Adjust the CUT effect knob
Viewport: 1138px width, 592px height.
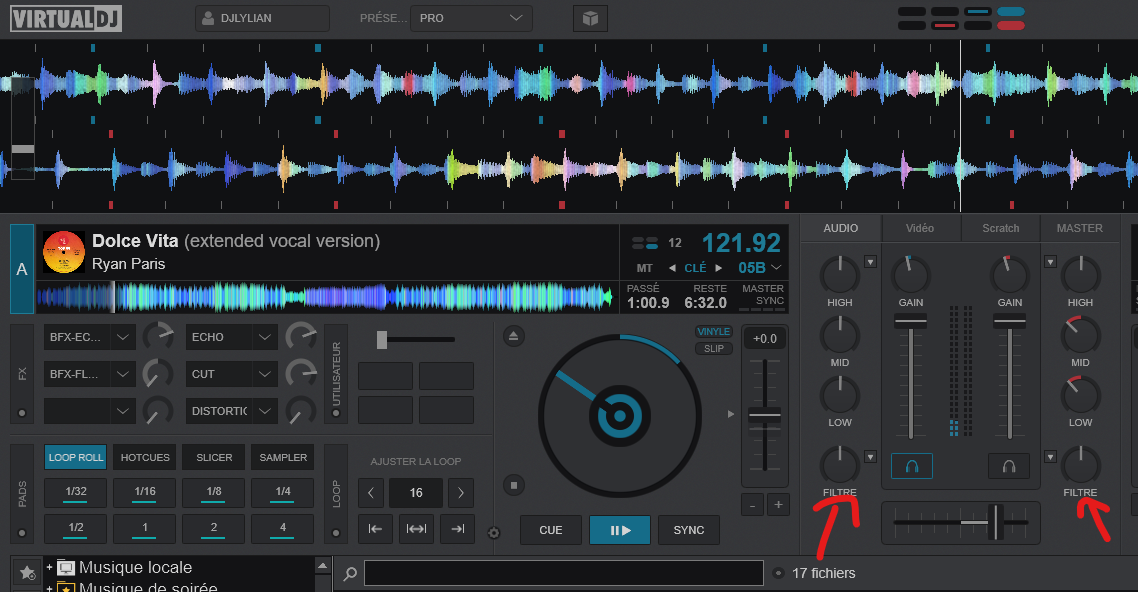301,374
